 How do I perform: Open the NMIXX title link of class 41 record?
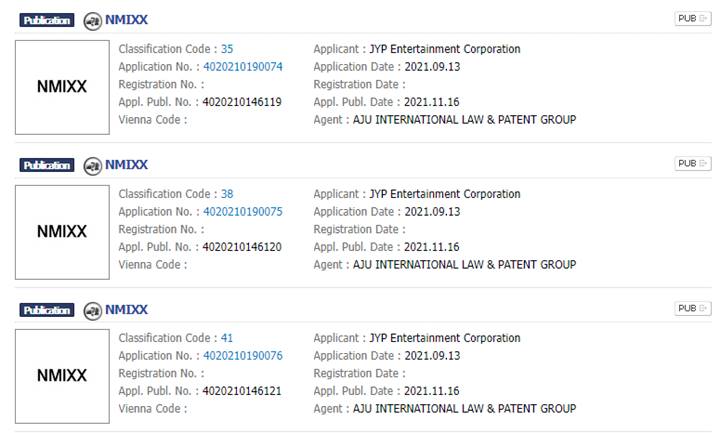(x=126, y=309)
